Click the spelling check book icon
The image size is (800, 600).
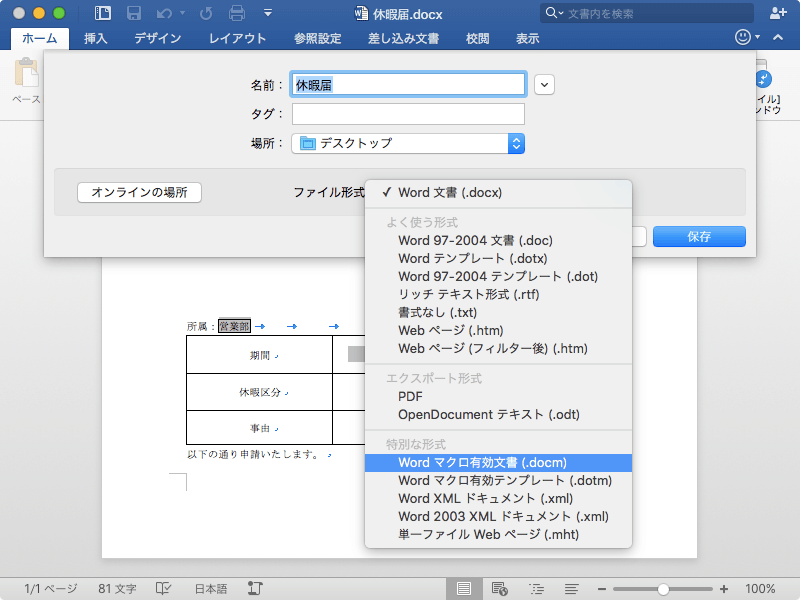163,589
